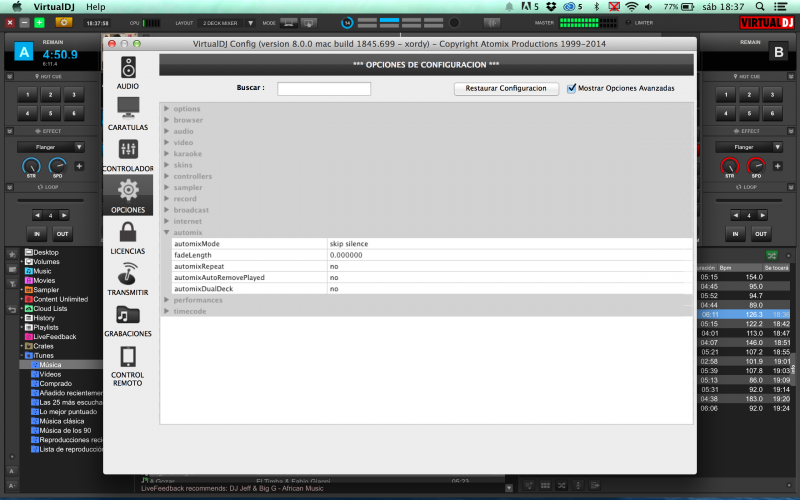Open the LICENCIAS padlock section
The image size is (800, 500).
128,238
